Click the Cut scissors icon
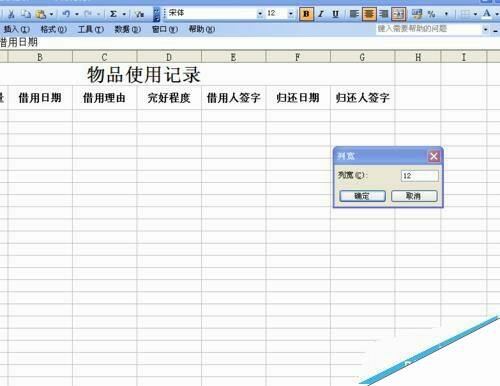The height and width of the screenshot is (386, 500). (11, 14)
